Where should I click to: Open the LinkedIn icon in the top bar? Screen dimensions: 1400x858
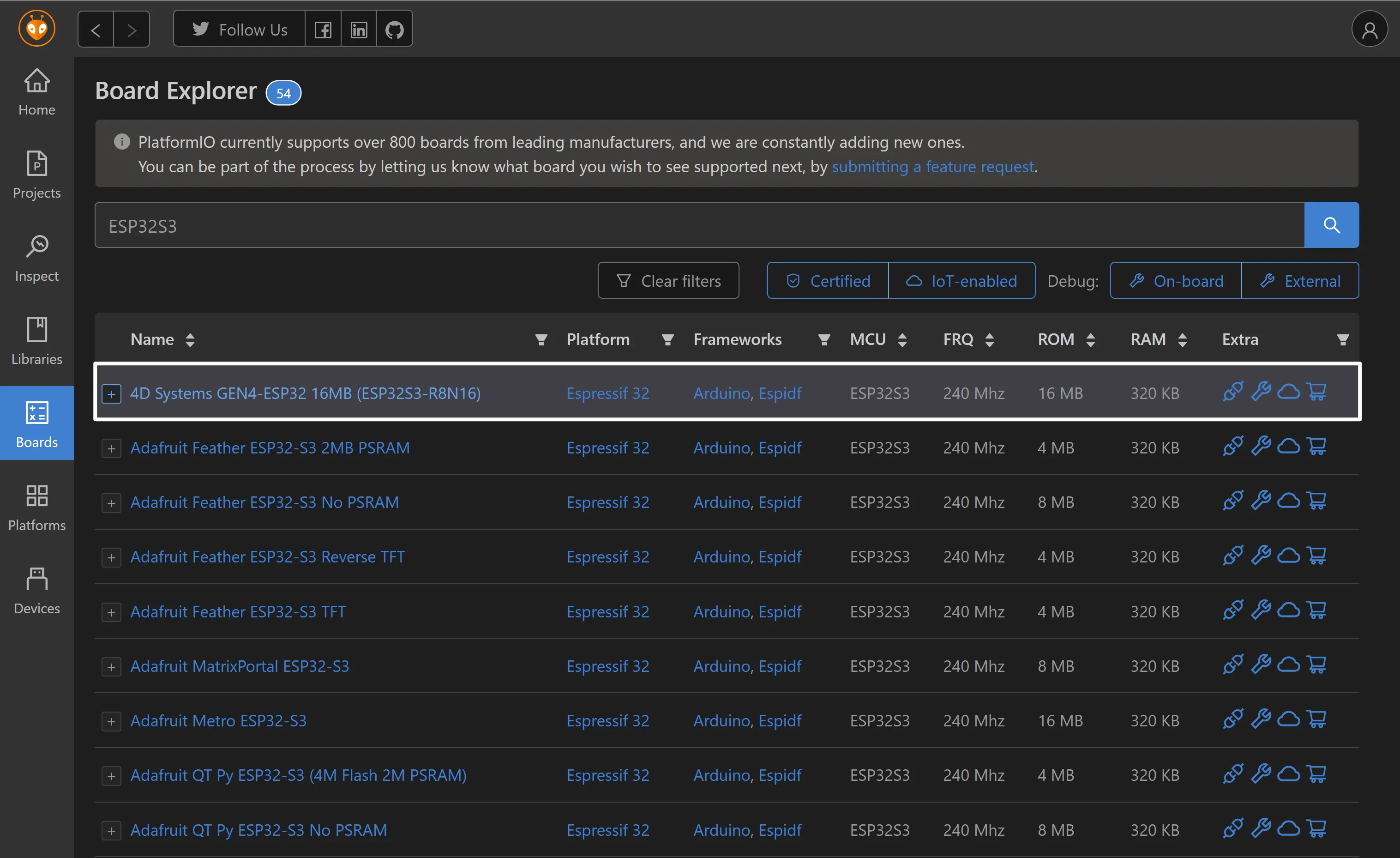pyautogui.click(x=359, y=29)
